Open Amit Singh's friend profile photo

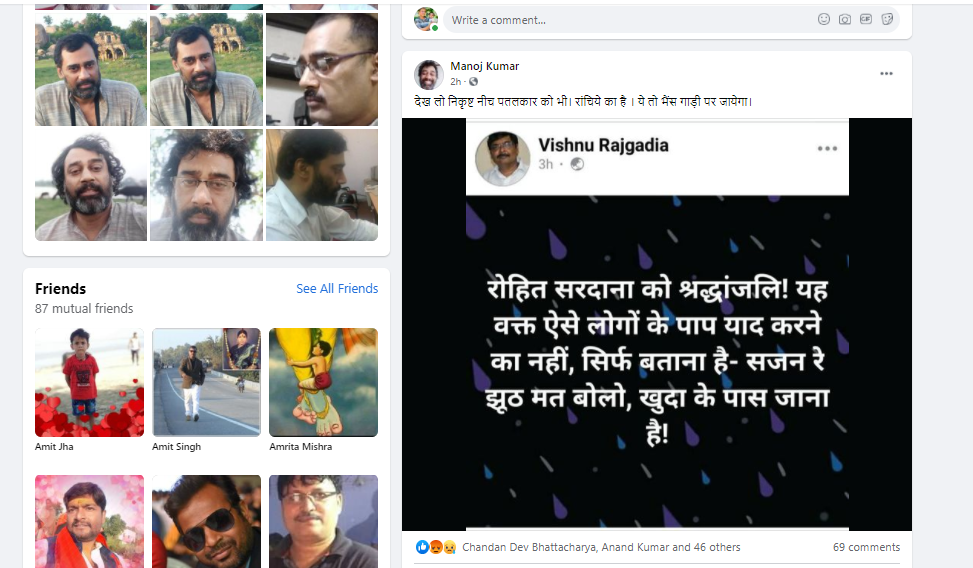click(x=206, y=382)
